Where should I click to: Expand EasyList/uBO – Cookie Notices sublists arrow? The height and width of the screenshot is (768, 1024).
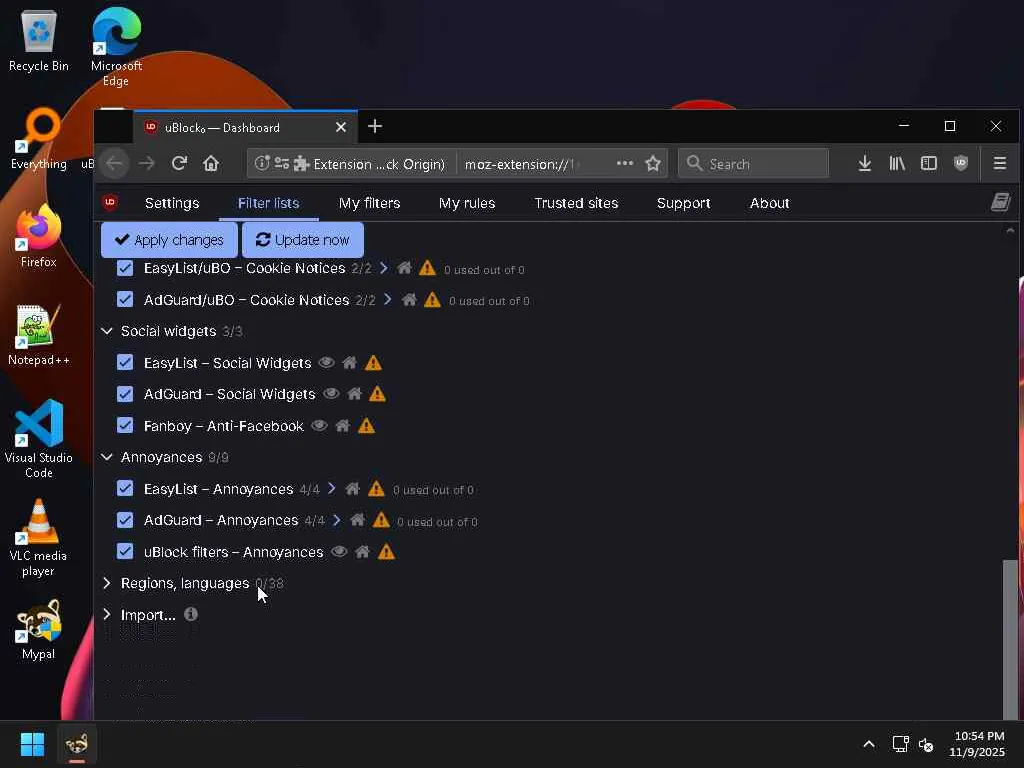[384, 268]
